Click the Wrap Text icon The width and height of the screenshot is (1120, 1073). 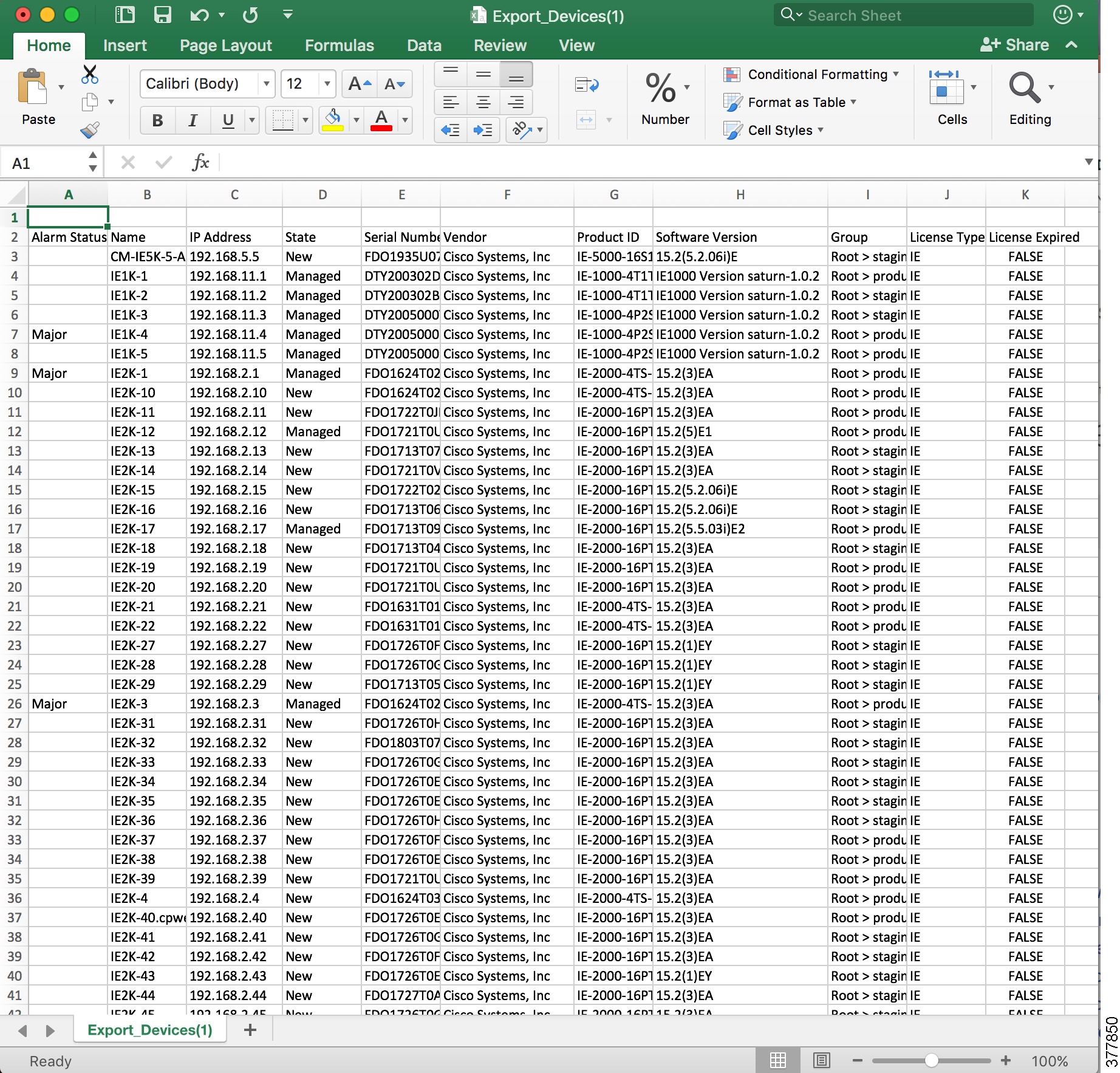pos(587,85)
